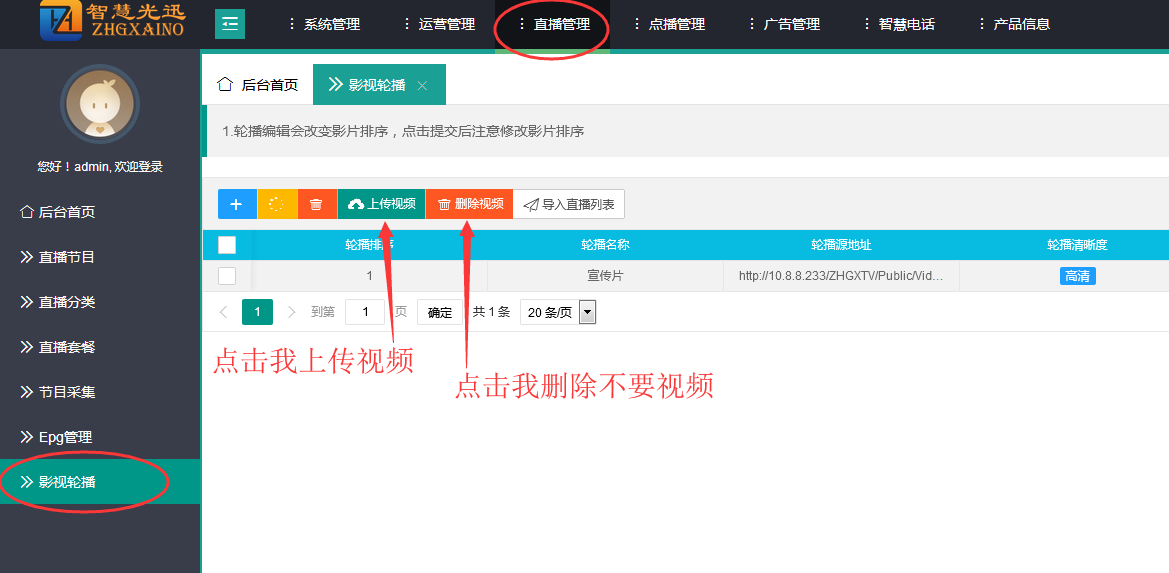Open the 点播管理 top menu
This screenshot has width=1169, height=573.
point(668,24)
